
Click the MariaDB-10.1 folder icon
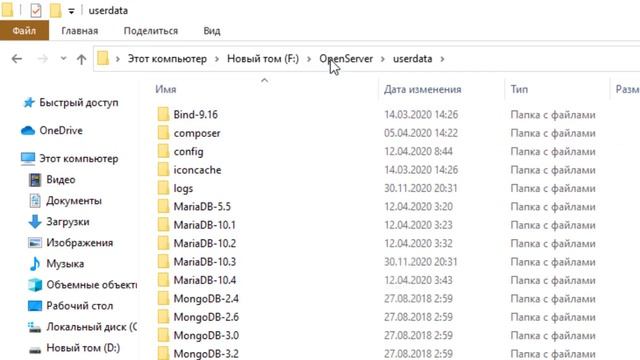click(163, 224)
